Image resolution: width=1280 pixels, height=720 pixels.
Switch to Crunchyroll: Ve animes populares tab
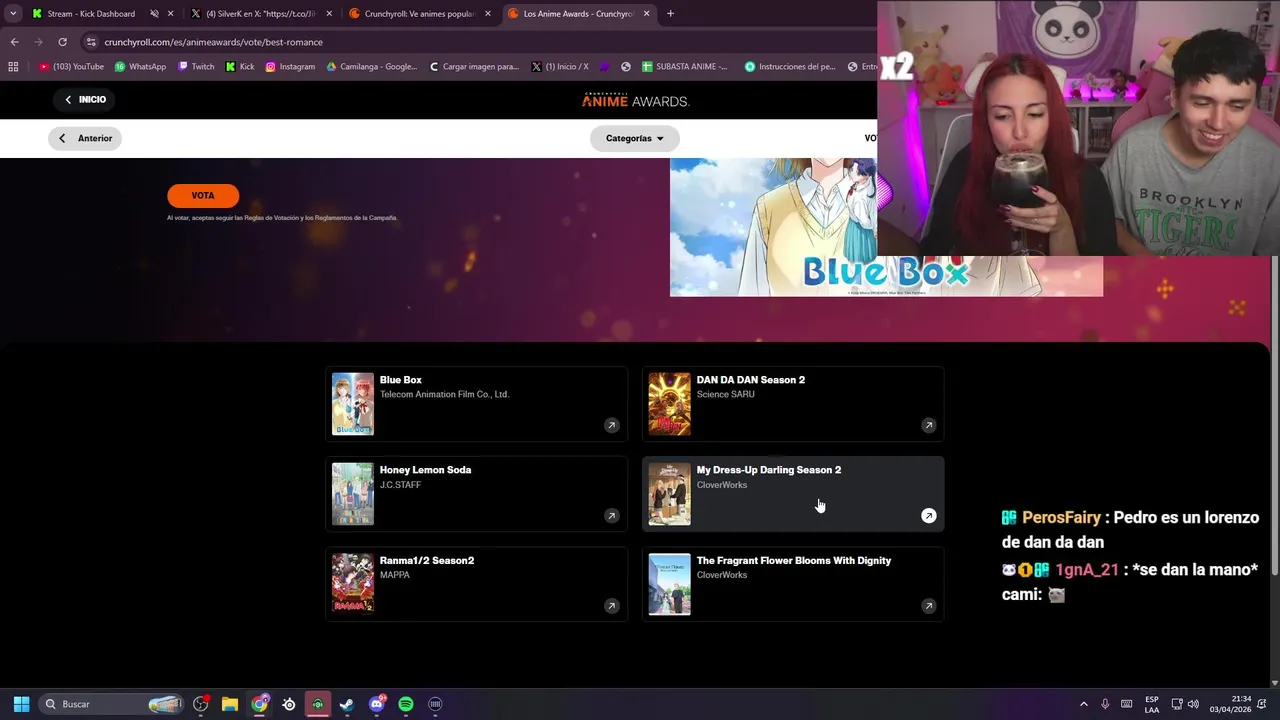[420, 14]
